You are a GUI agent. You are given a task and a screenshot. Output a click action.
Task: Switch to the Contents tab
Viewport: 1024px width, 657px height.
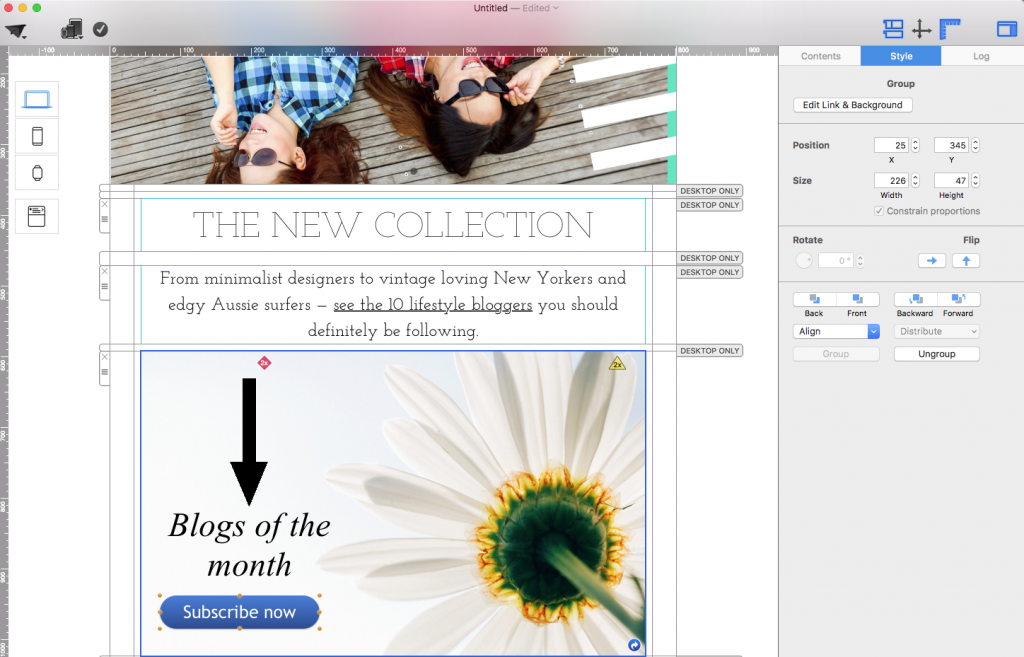820,56
